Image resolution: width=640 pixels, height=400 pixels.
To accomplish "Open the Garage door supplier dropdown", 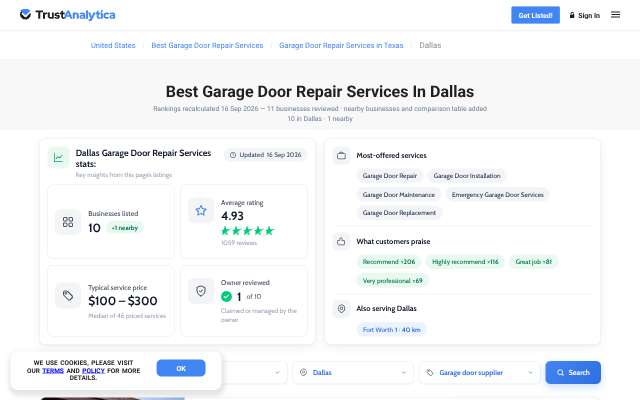I will (x=479, y=372).
